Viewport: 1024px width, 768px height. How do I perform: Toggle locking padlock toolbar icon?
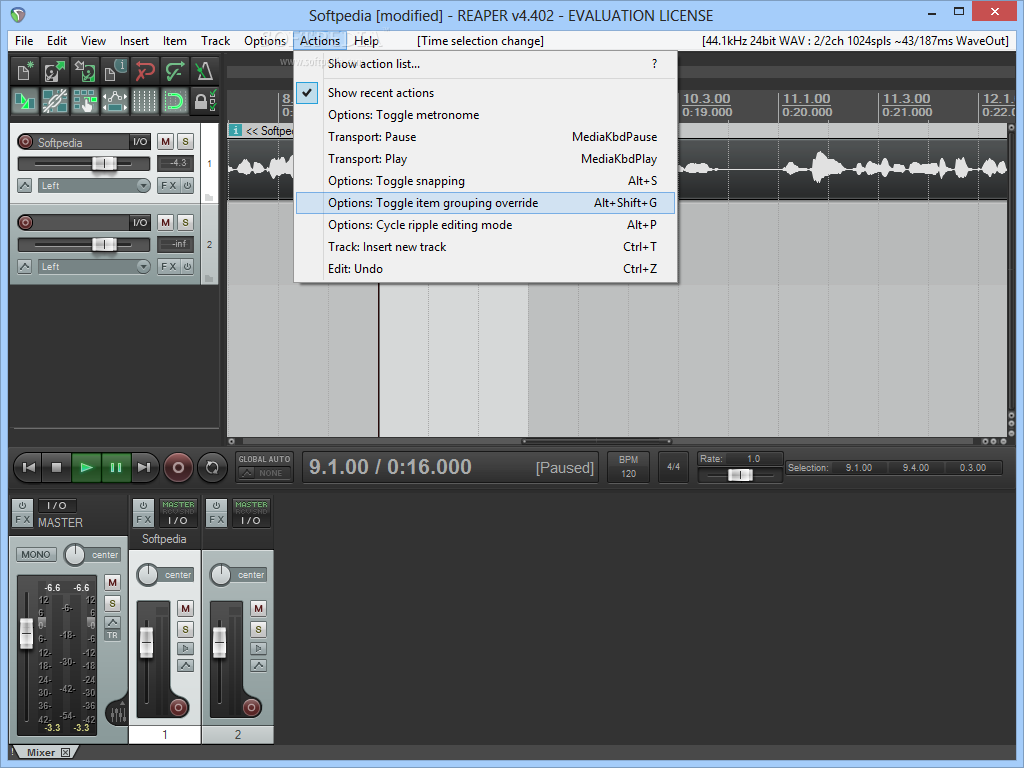(x=204, y=101)
